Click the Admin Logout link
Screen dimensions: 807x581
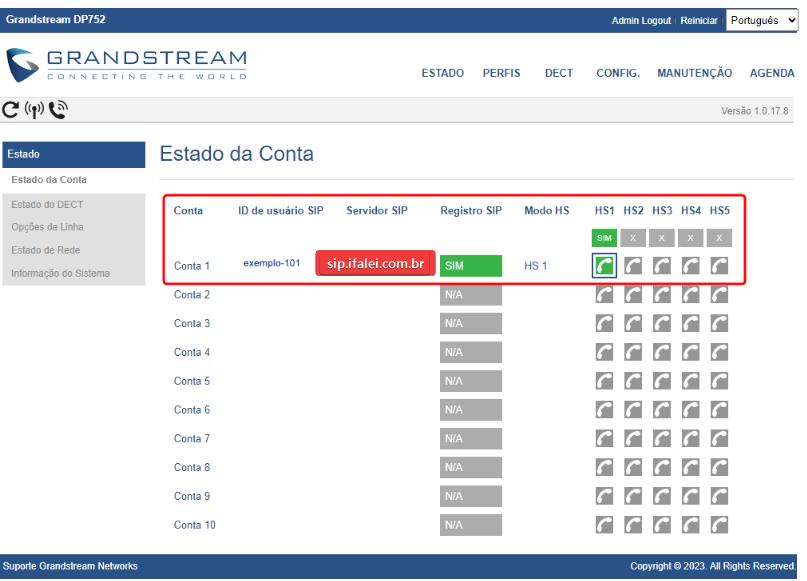point(641,21)
